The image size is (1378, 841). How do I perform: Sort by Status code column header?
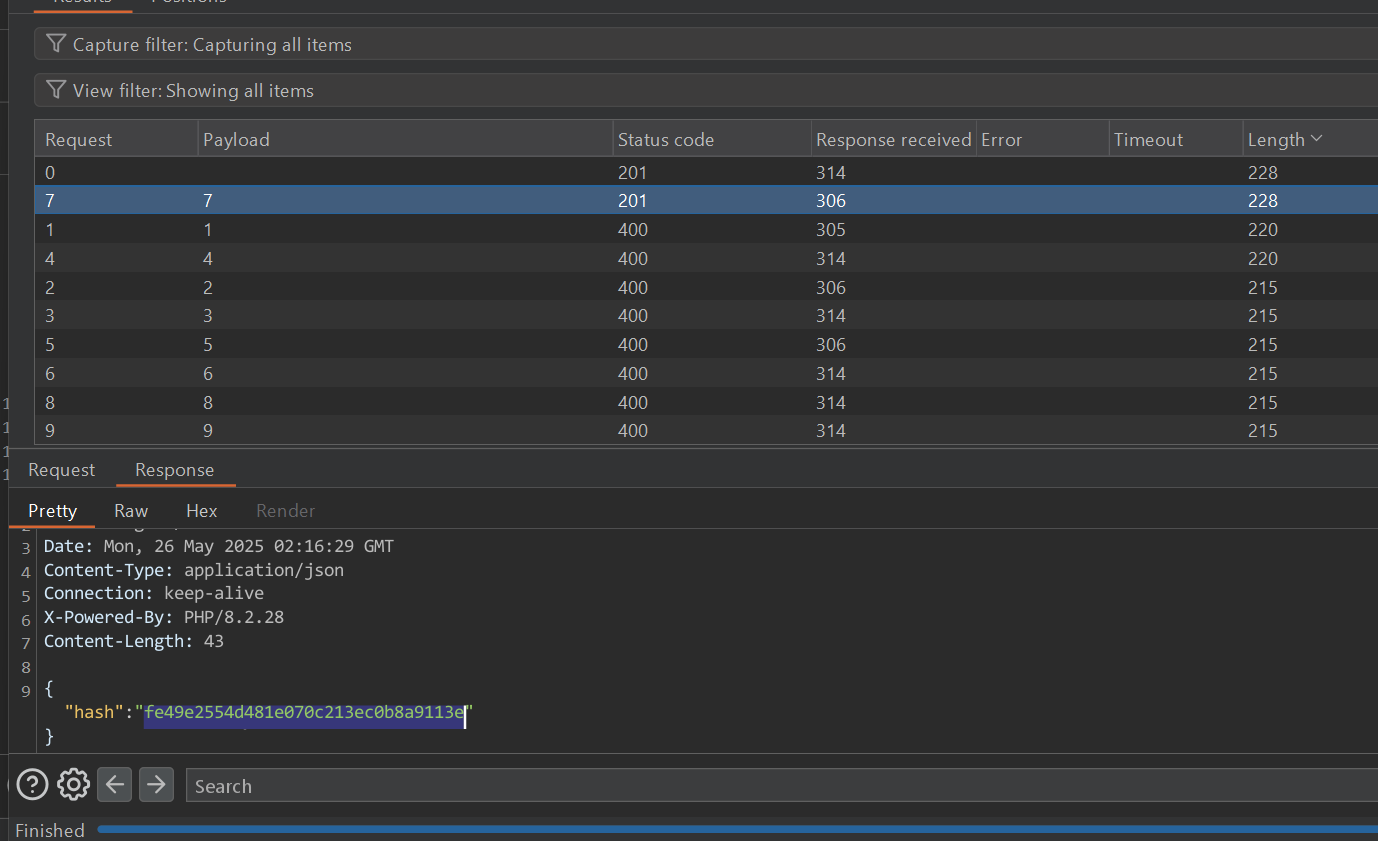(x=666, y=140)
